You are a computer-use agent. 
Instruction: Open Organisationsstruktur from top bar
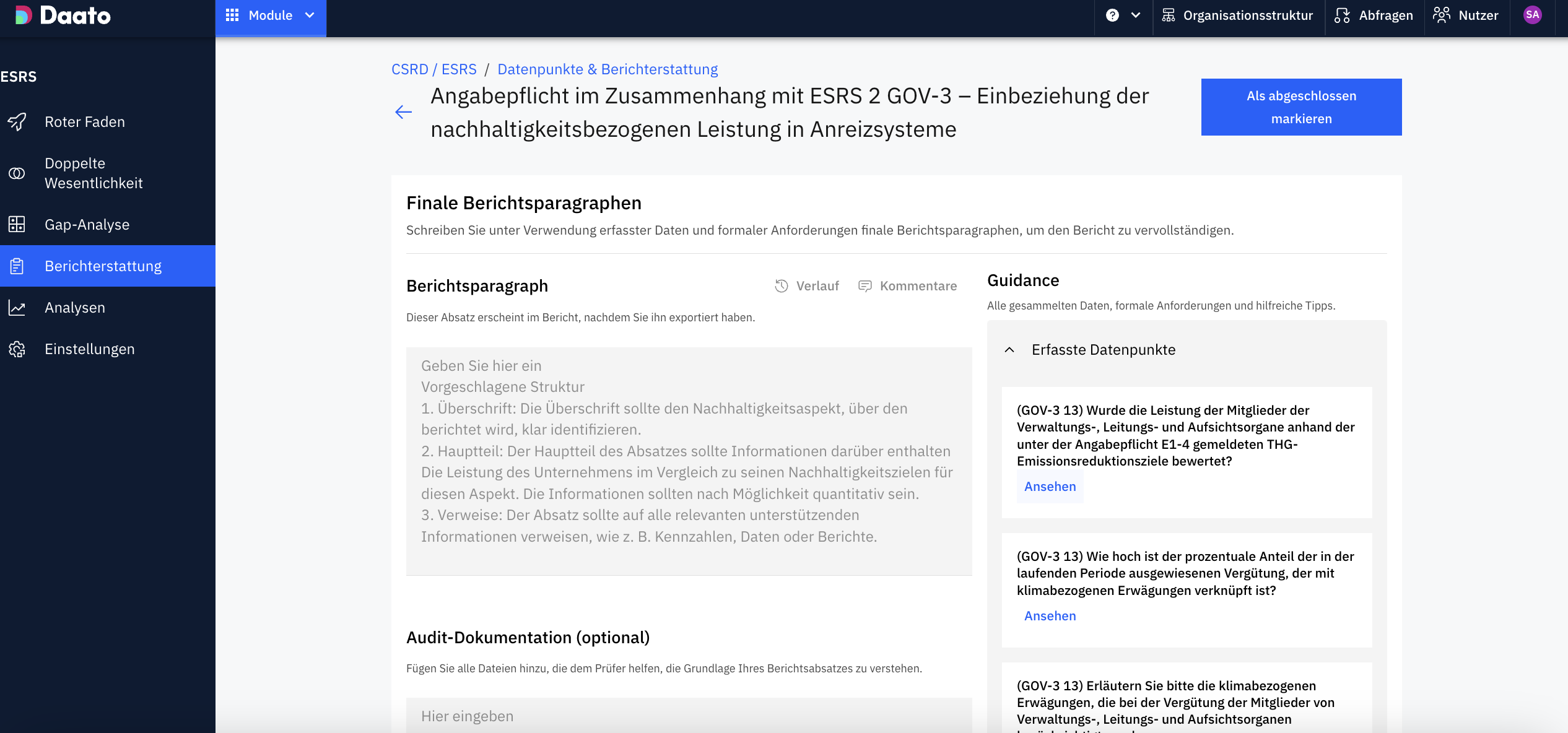pyautogui.click(x=1237, y=15)
